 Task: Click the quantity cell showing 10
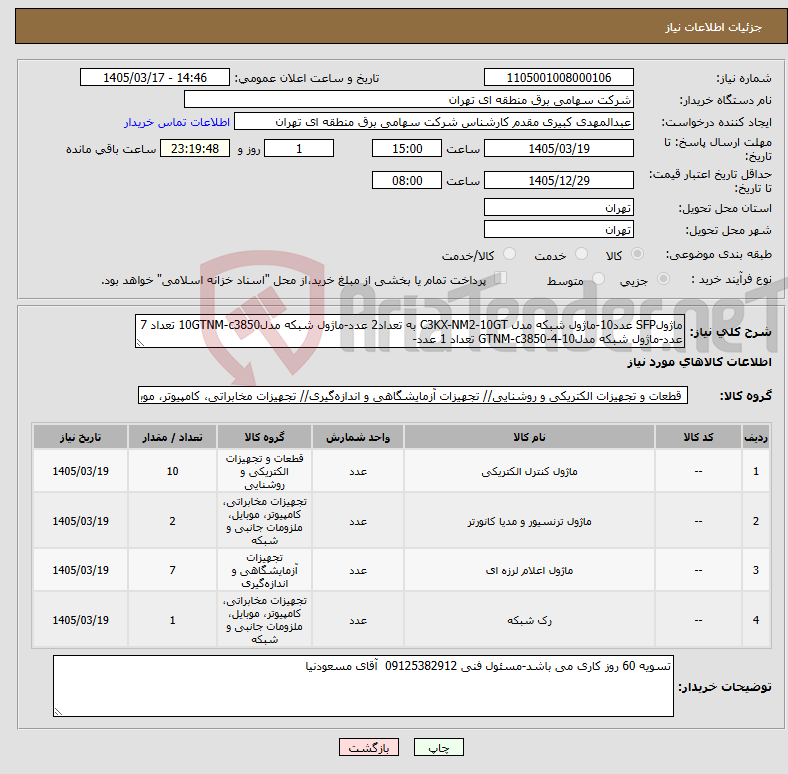pyautogui.click(x=172, y=471)
